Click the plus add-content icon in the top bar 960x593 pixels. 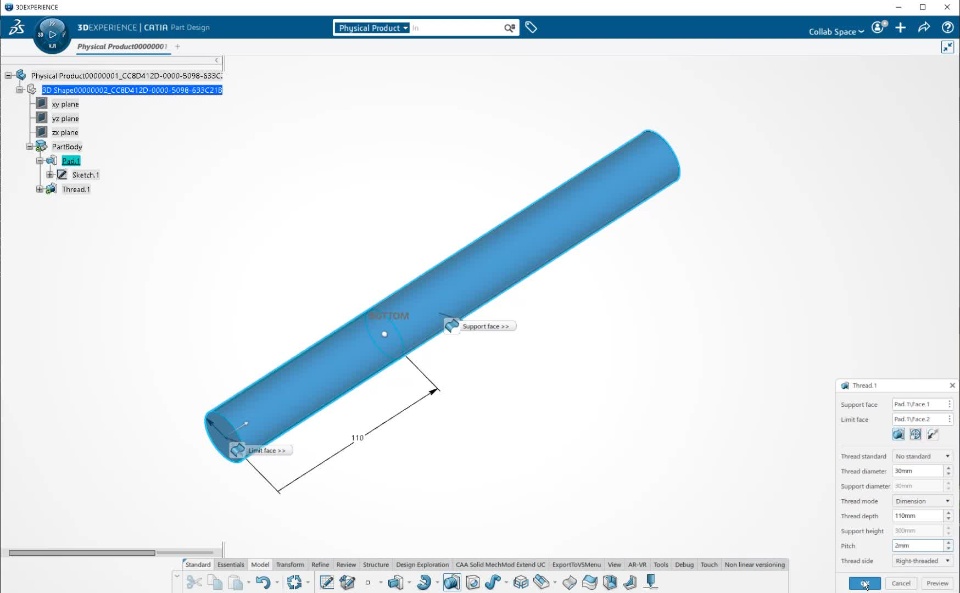(x=901, y=28)
